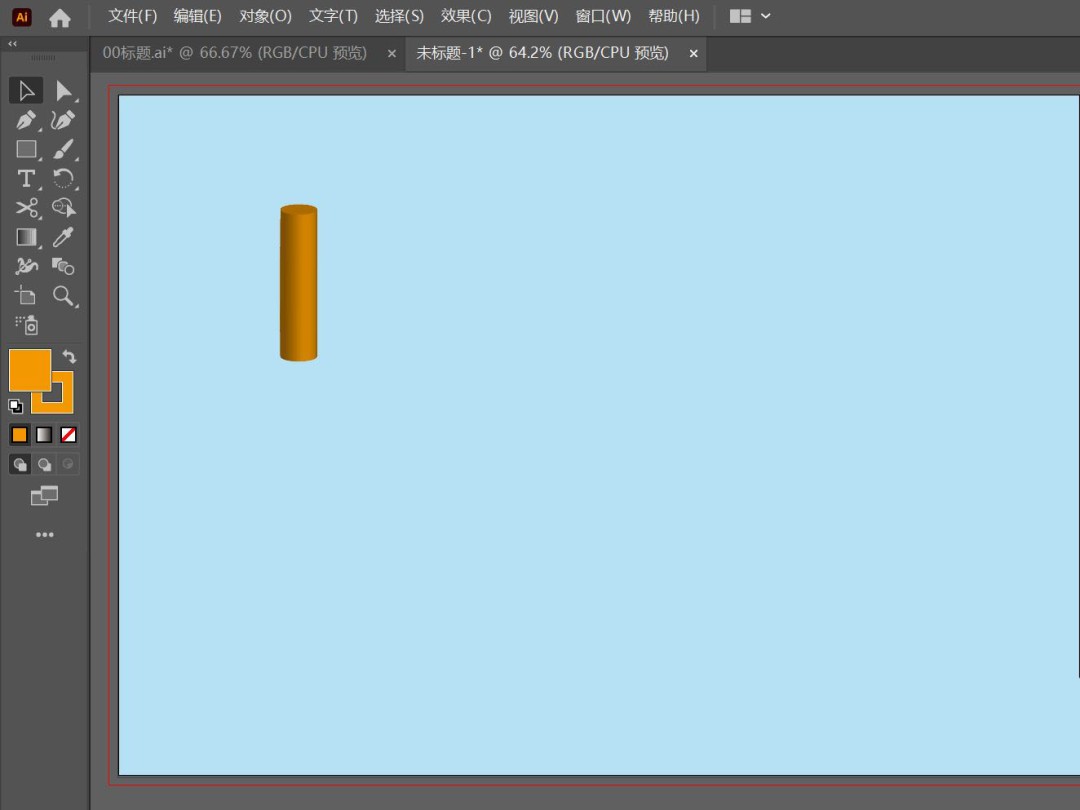Image resolution: width=1080 pixels, height=810 pixels.
Task: Enable Draw Behind mode
Action: point(45,464)
